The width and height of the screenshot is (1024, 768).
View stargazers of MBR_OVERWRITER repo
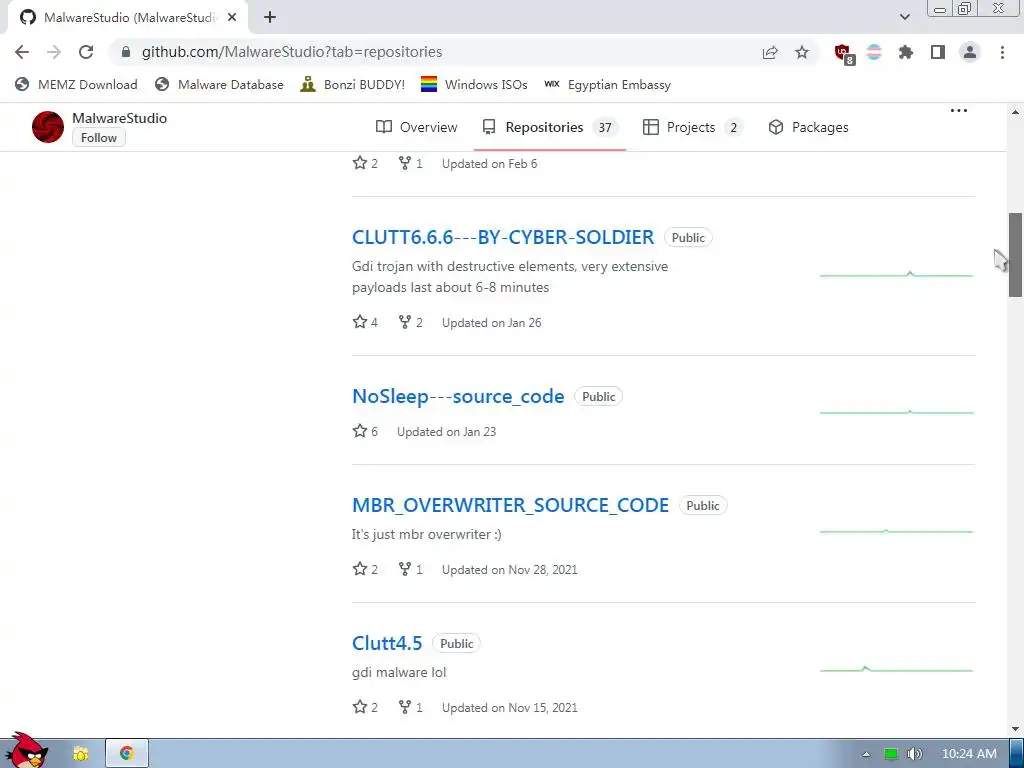pos(365,569)
